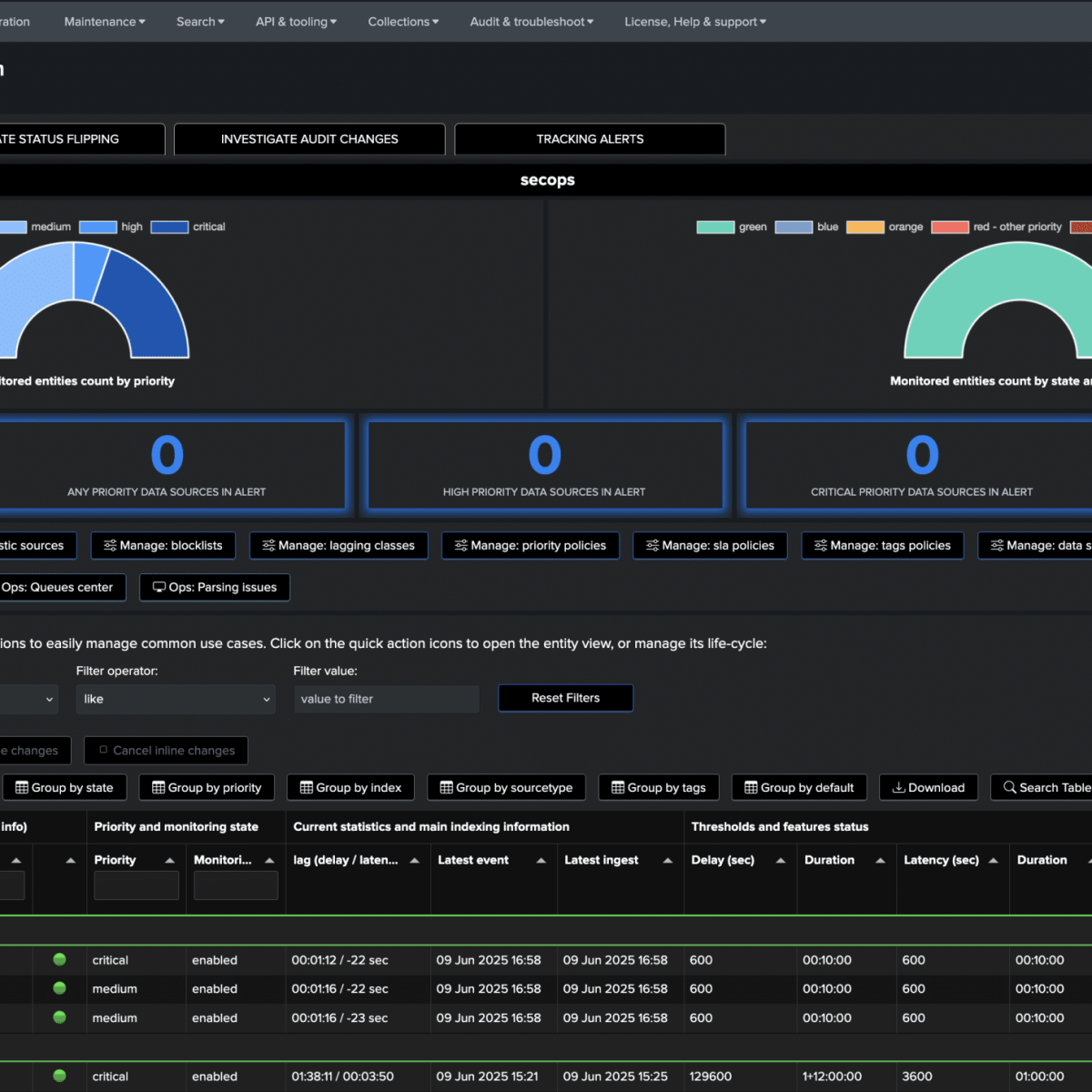Image resolution: width=1092 pixels, height=1092 pixels.
Task: Click the Filter value input field
Action: pyautogui.click(x=386, y=699)
